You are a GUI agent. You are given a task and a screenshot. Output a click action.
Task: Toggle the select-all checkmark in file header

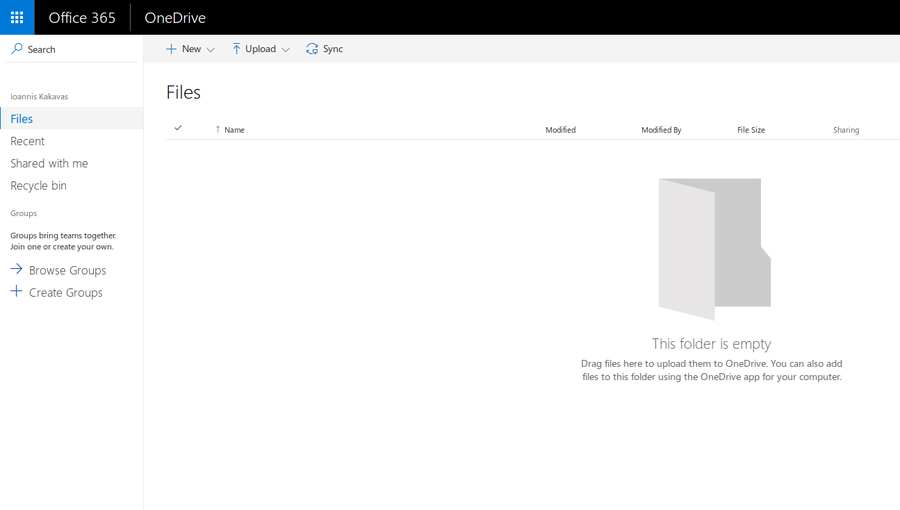tap(178, 129)
